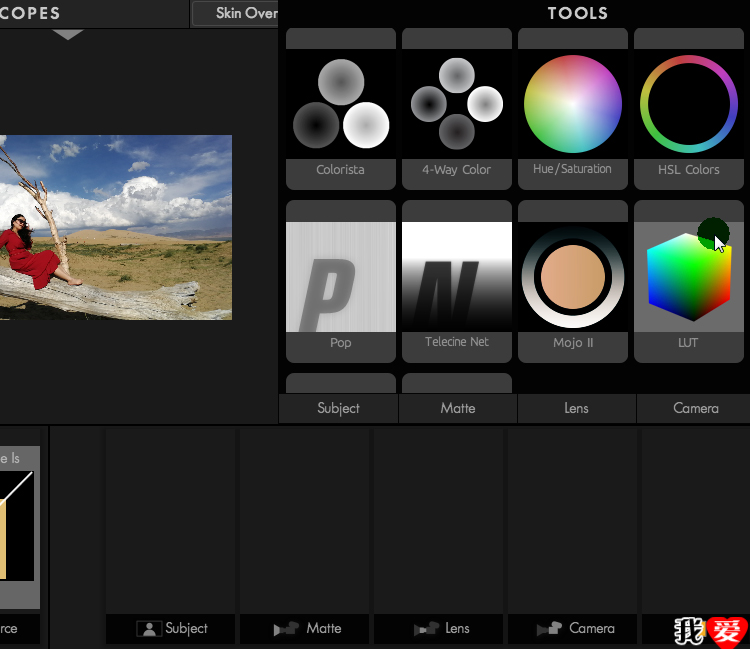750x649 pixels.
Task: Select the LUT color cube tool
Action: point(689,281)
